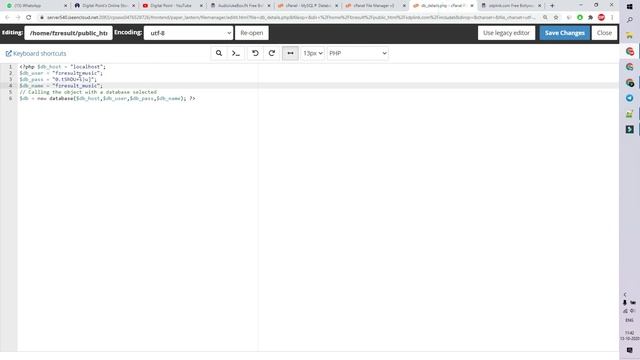
Task: Open the Windows Start menu
Action: [x=629, y=7]
